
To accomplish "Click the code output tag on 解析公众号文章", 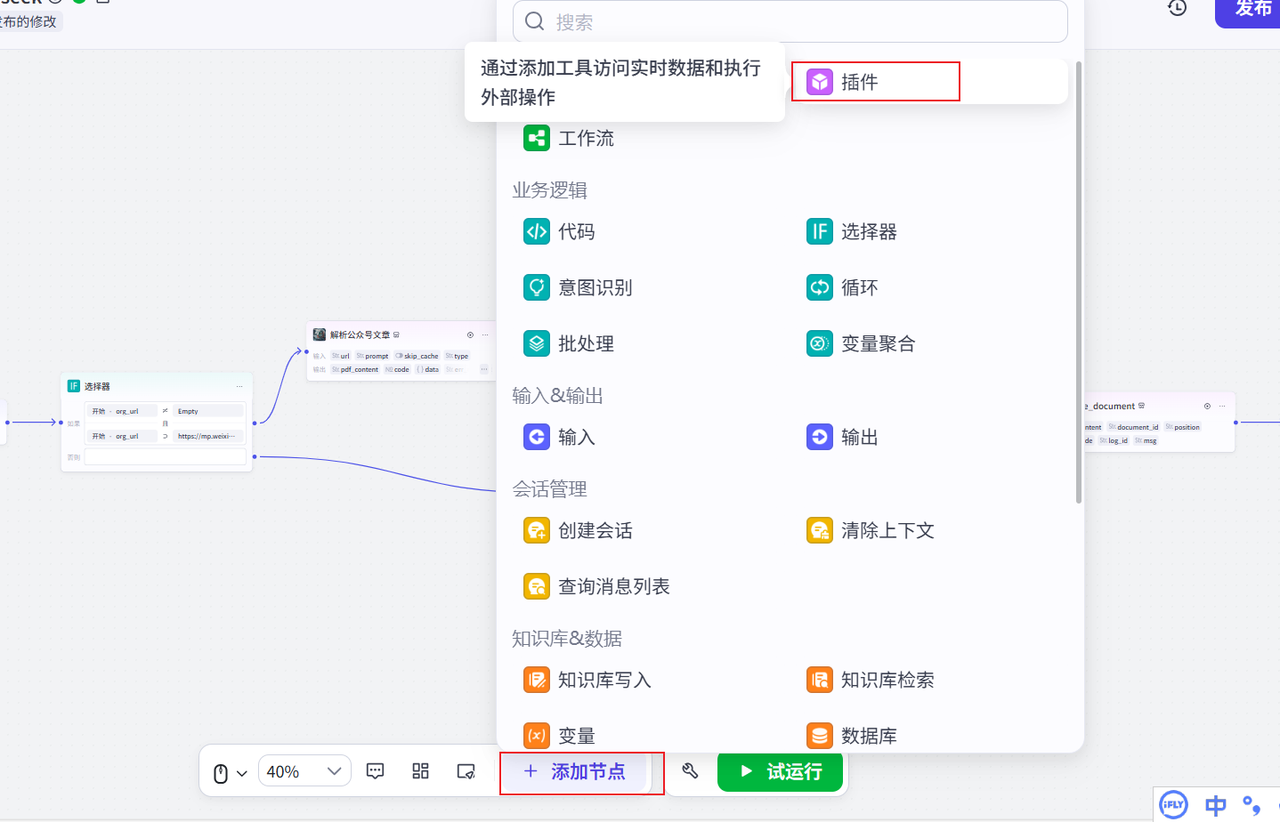I will pos(397,369).
